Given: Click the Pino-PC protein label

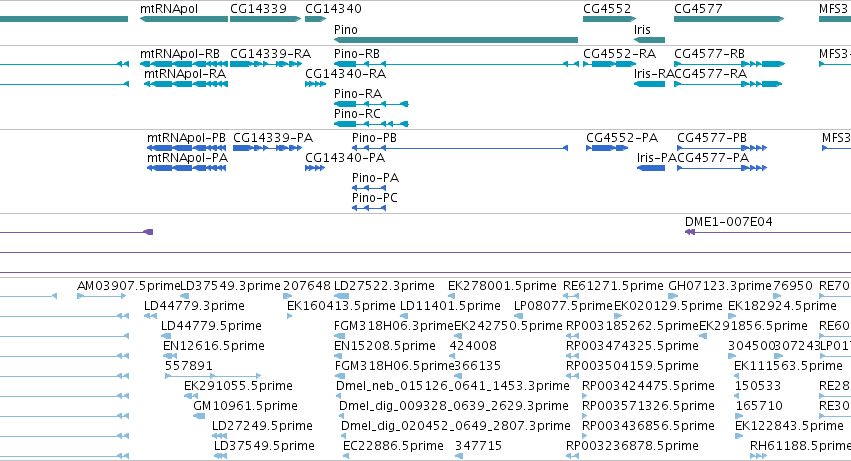Looking at the screenshot, I should point(374,198).
